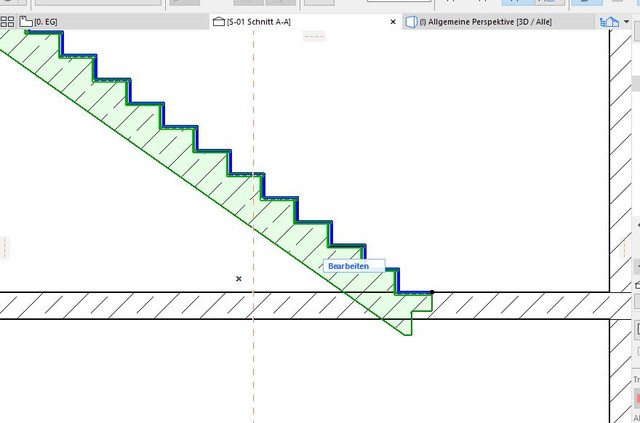Close the S-01 Schnitt A-A tab
Viewport: 640px width, 423px height.
coord(393,22)
